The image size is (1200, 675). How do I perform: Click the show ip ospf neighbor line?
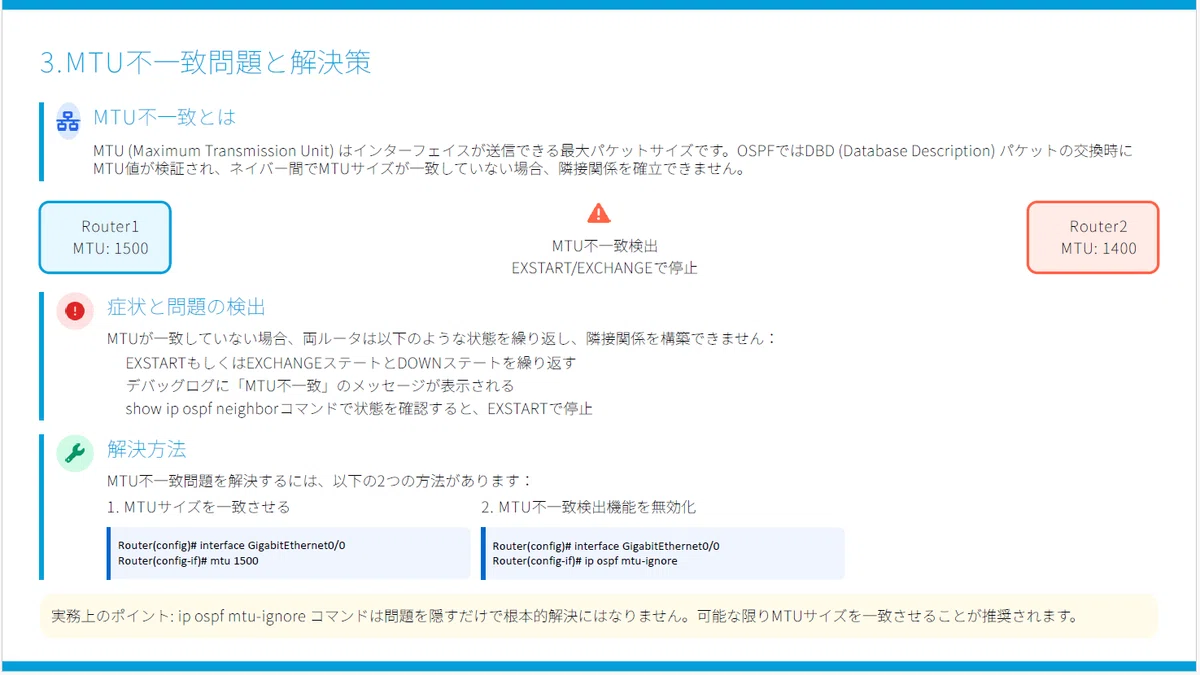[359, 408]
